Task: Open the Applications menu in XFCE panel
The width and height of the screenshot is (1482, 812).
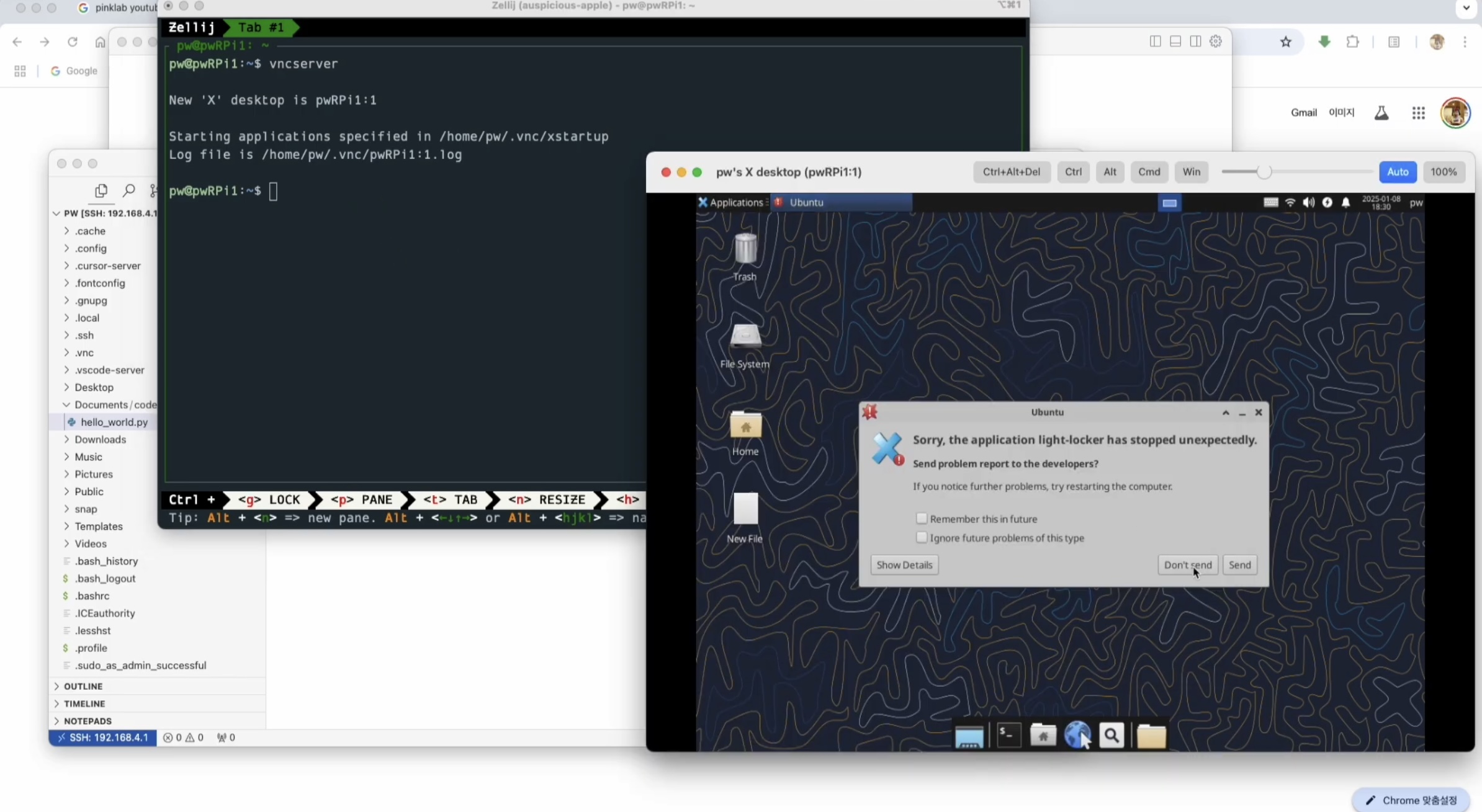Action: (730, 202)
